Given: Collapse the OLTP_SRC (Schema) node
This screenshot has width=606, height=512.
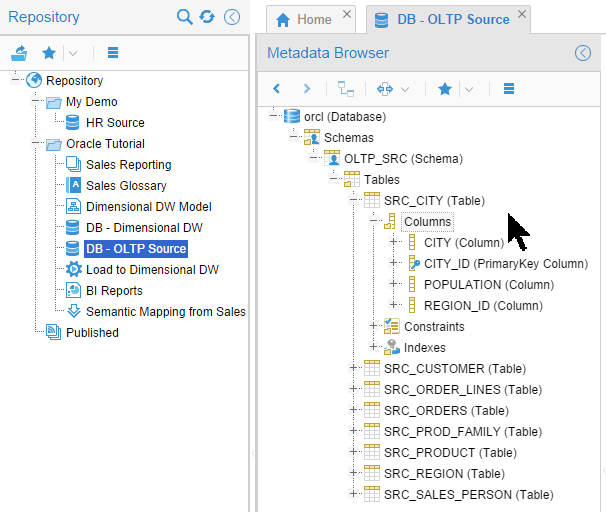Looking at the screenshot, I should tap(314, 157).
